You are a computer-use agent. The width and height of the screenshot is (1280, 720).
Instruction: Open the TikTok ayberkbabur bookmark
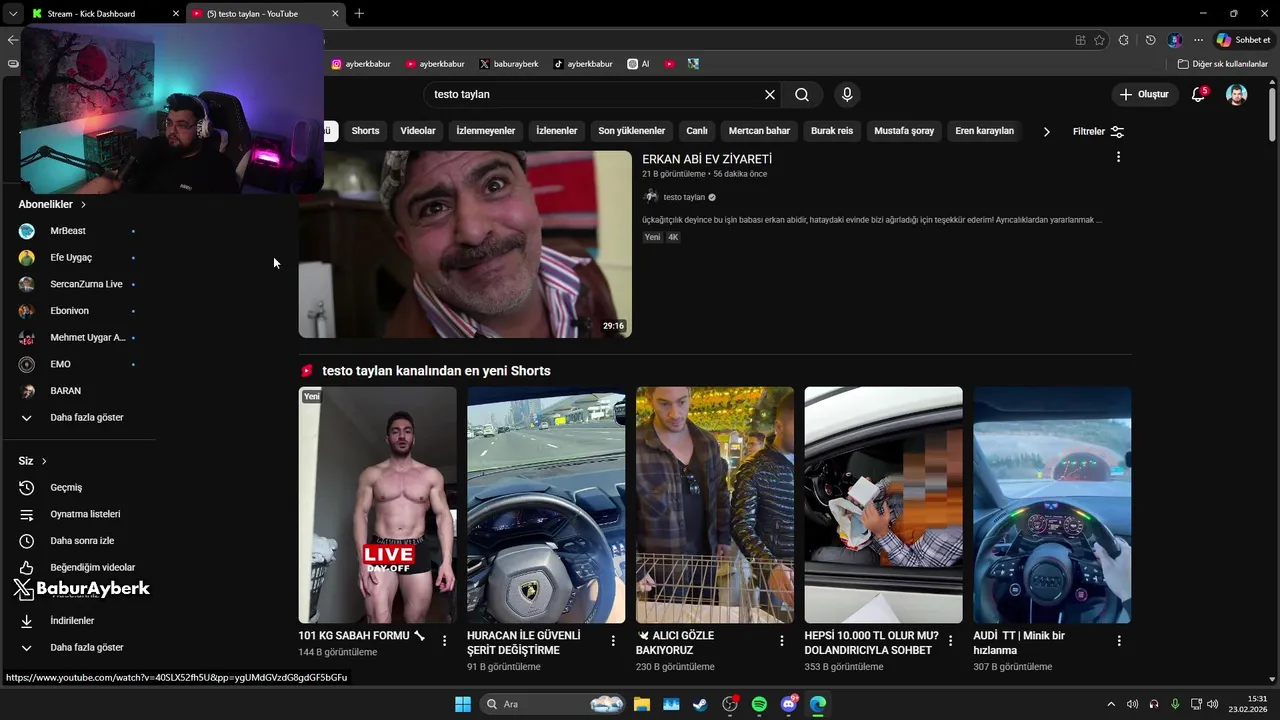click(x=583, y=64)
